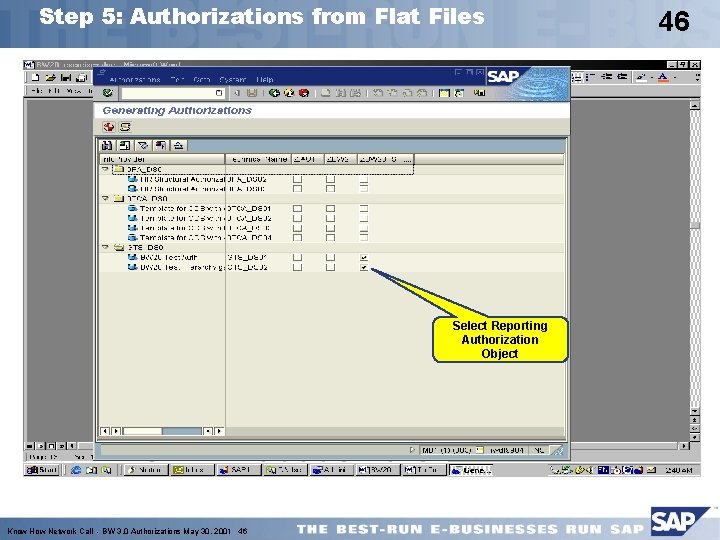Tick second checkbox in BW20 Test Auth row

[330, 258]
